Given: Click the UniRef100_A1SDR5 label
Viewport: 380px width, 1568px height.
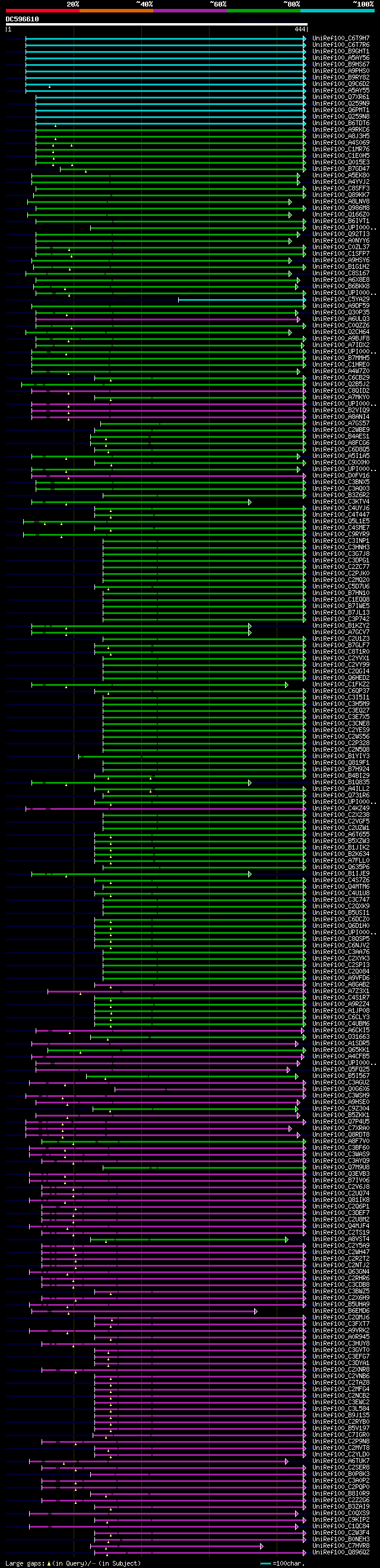Looking at the screenshot, I should point(340,1044).
